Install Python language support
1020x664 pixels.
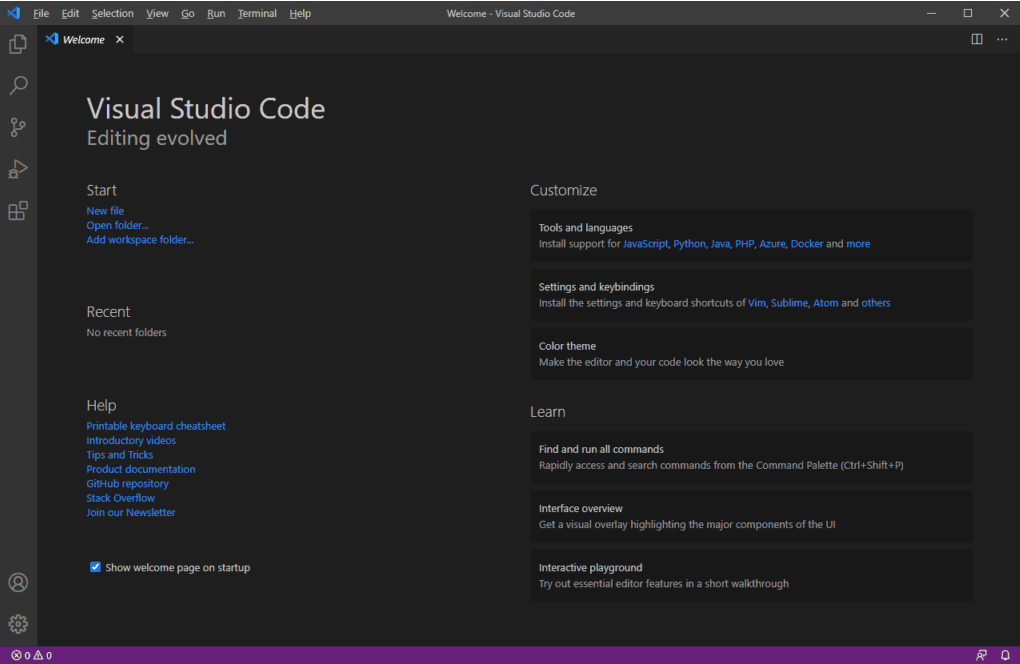(x=689, y=243)
